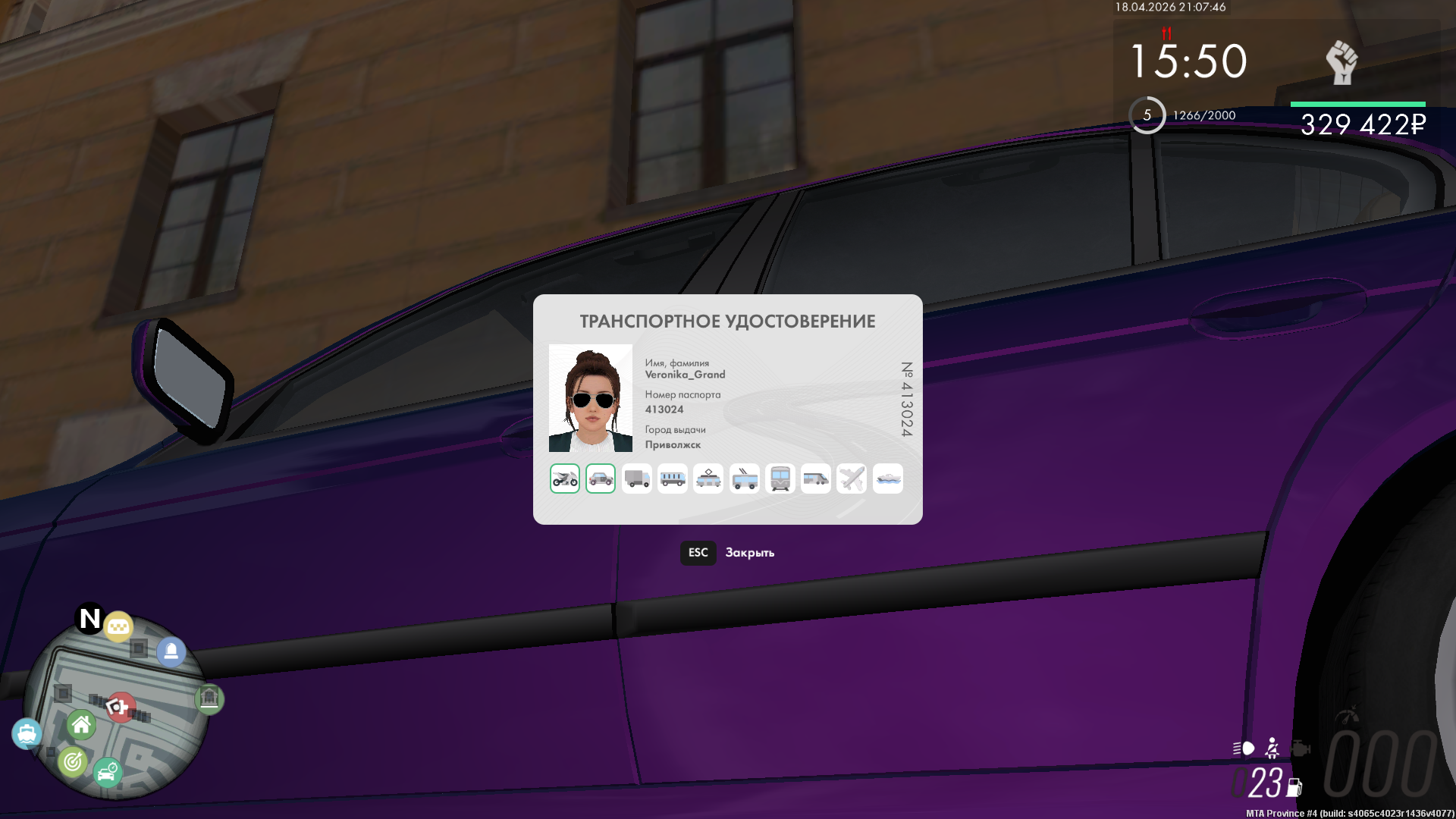Click the police siren map marker

(171, 651)
